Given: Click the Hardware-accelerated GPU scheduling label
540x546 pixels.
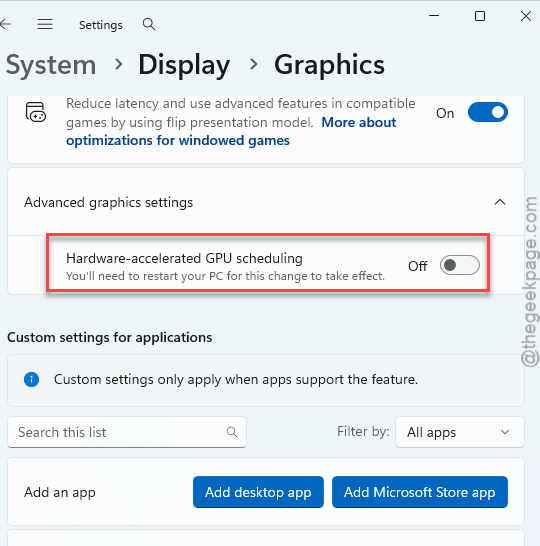Looking at the screenshot, I should (184, 258).
